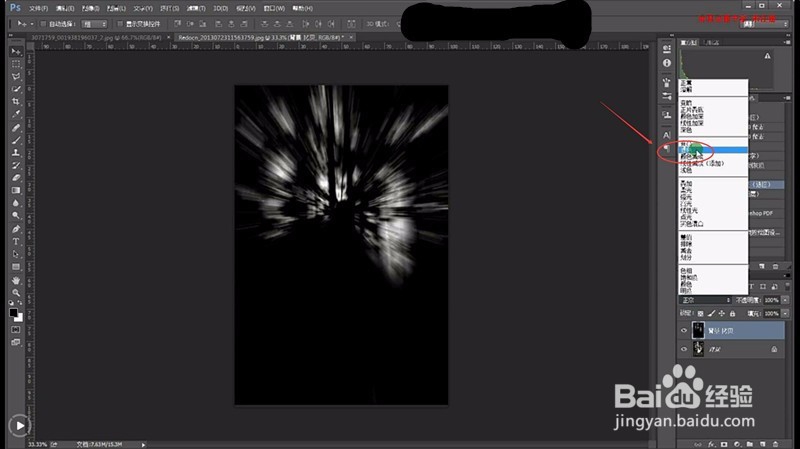Select the Rectangular Marquee tool
Image resolution: width=800 pixels, height=449 pixels.
[x=16, y=64]
